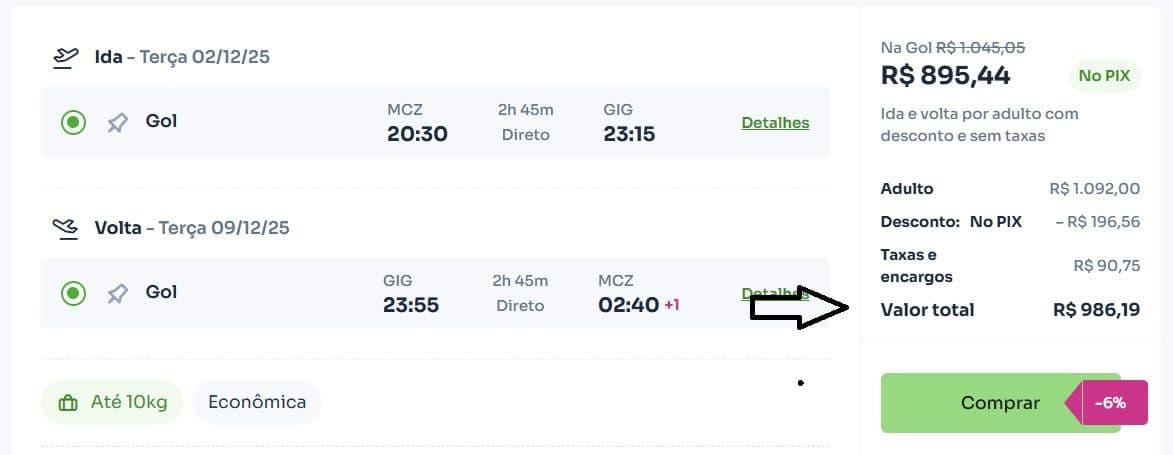Click the luggage icon in the 10kg chip
Image resolution: width=1173 pixels, height=455 pixels.
(x=69, y=404)
